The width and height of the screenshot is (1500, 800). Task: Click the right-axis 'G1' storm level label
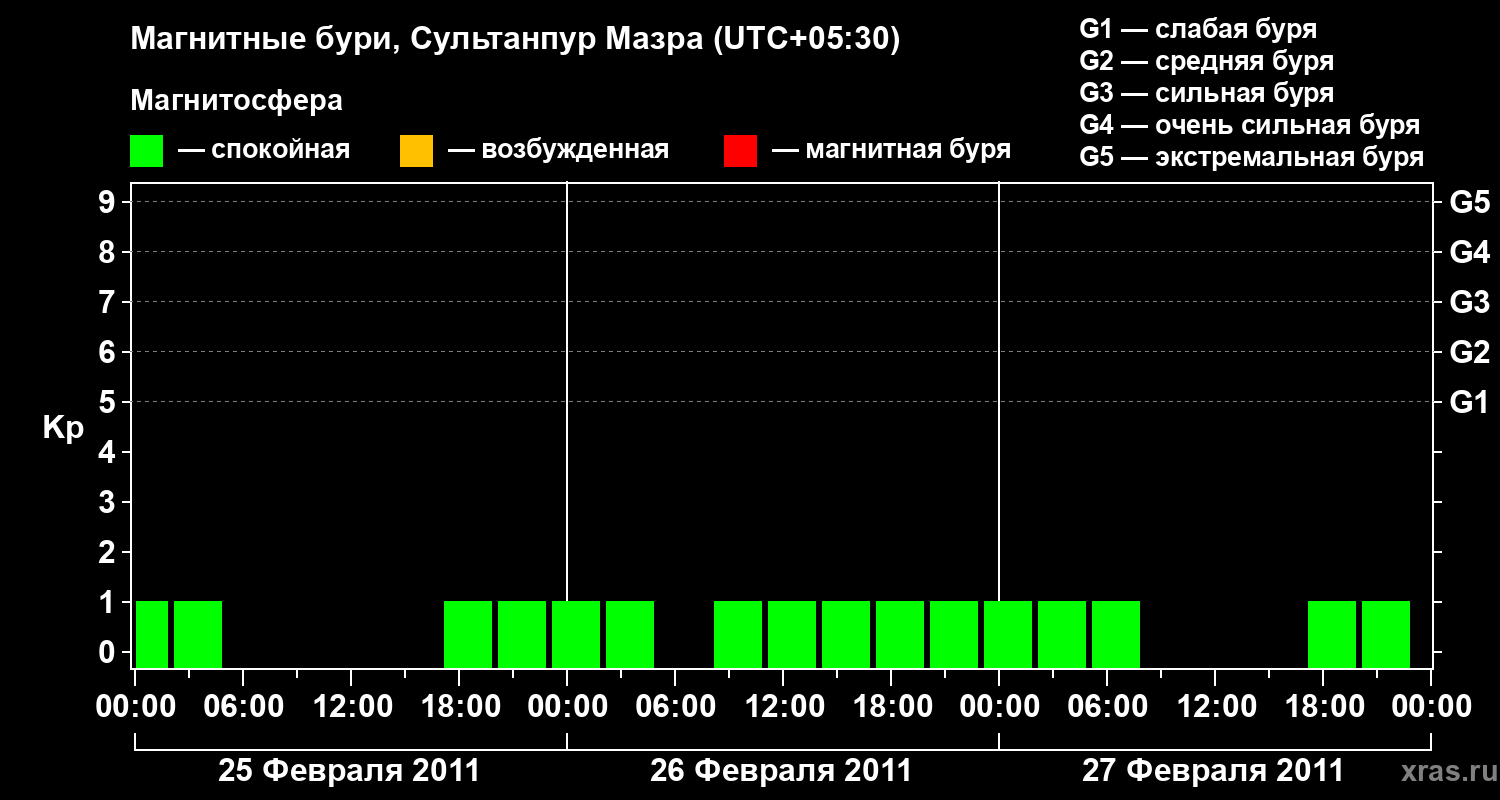tap(1470, 402)
